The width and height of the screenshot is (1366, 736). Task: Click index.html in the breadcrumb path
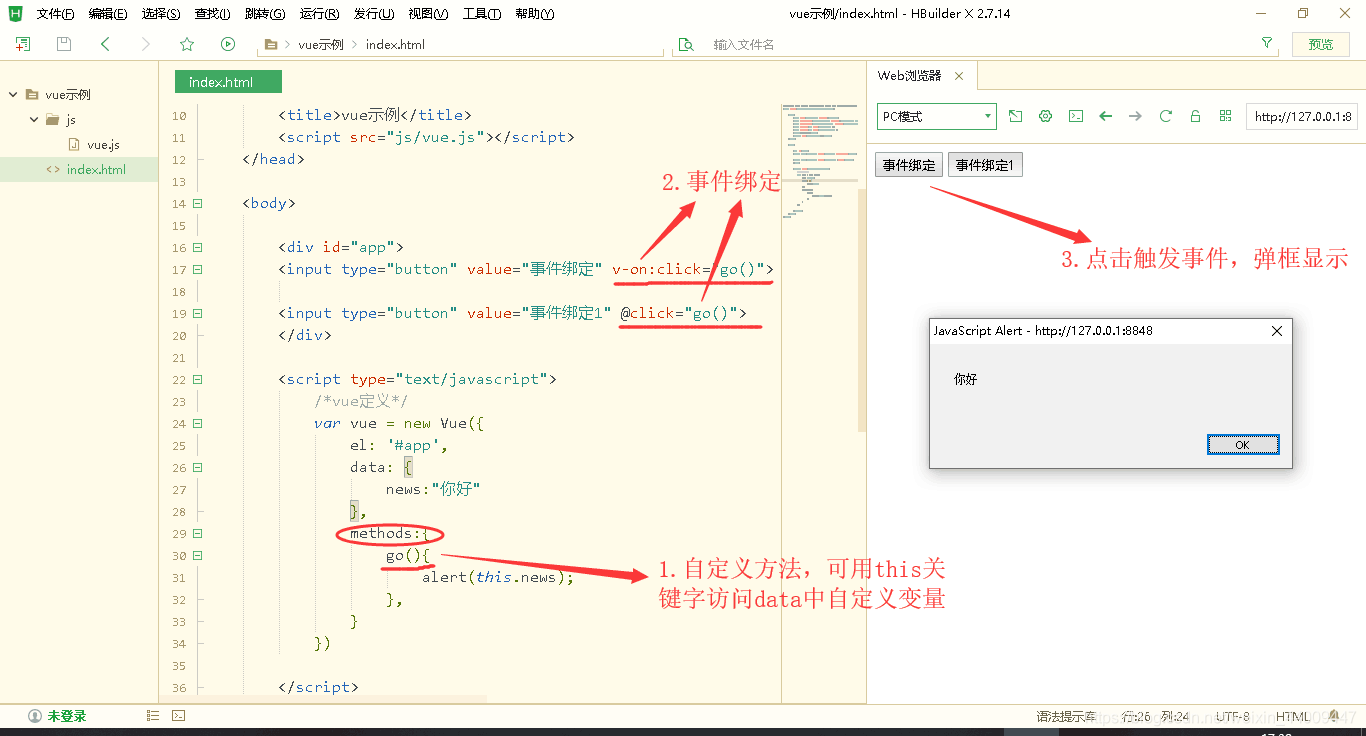(395, 45)
